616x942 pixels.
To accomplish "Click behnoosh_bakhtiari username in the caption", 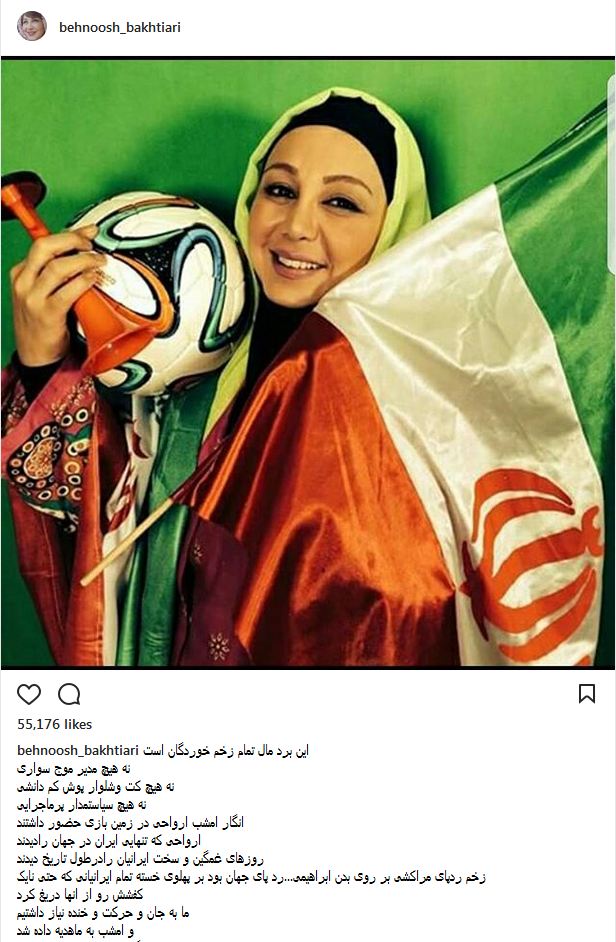I will tap(78, 750).
